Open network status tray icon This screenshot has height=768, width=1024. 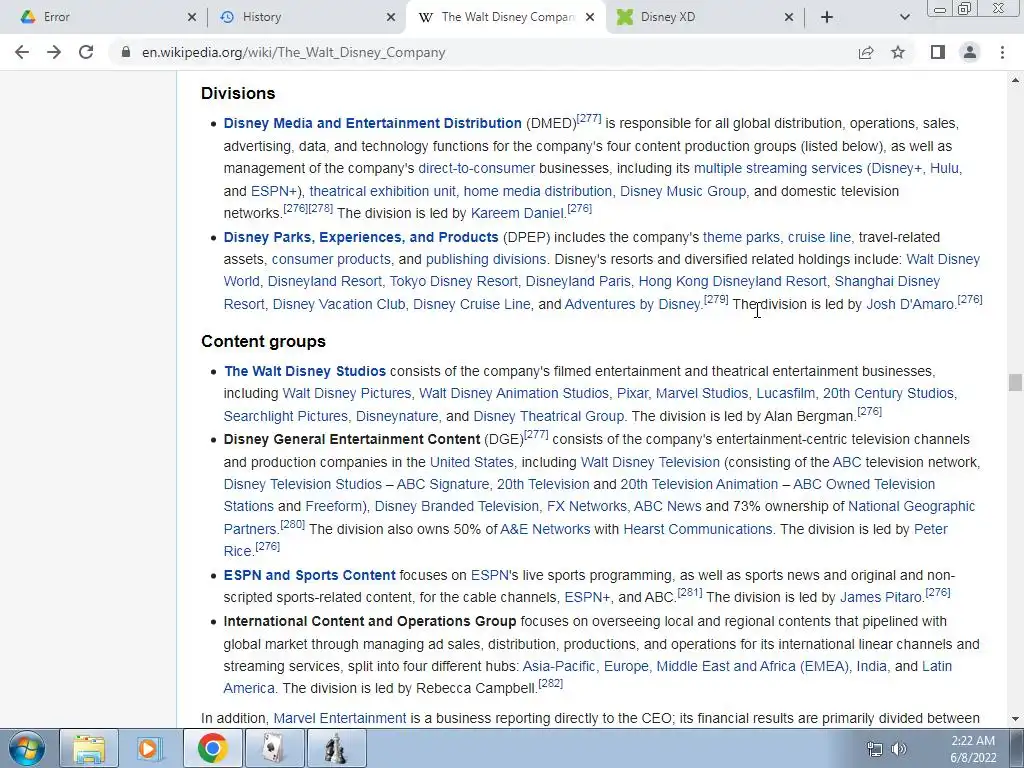tap(874, 749)
